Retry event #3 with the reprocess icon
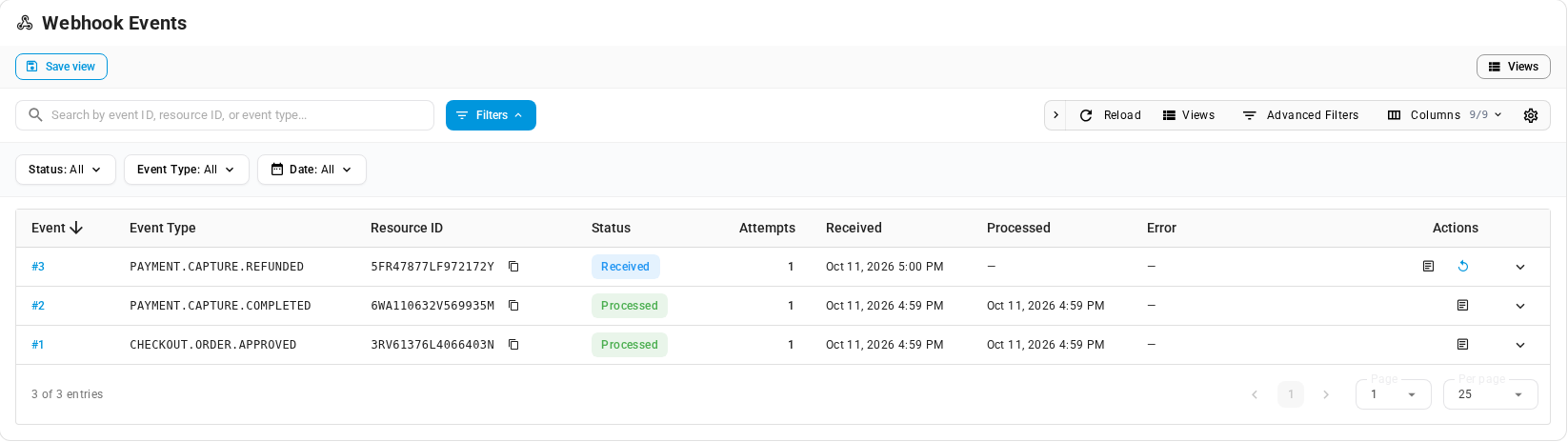The width and height of the screenshot is (1568, 442). tap(1463, 267)
